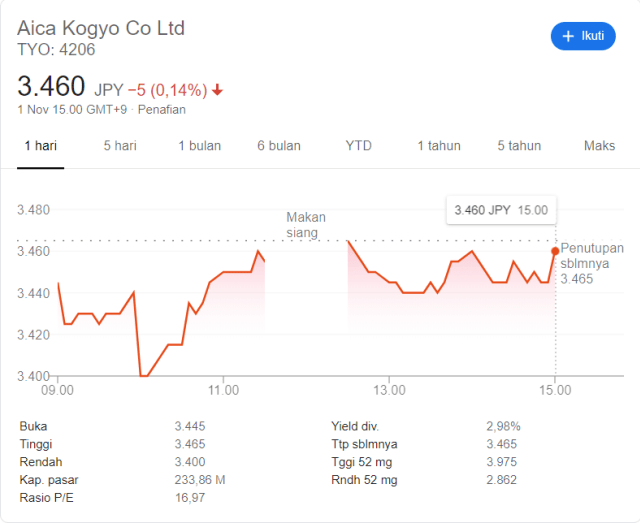Viewport: 640px width, 523px height.
Task: Show the 6 bulan chart range
Action: [x=279, y=146]
